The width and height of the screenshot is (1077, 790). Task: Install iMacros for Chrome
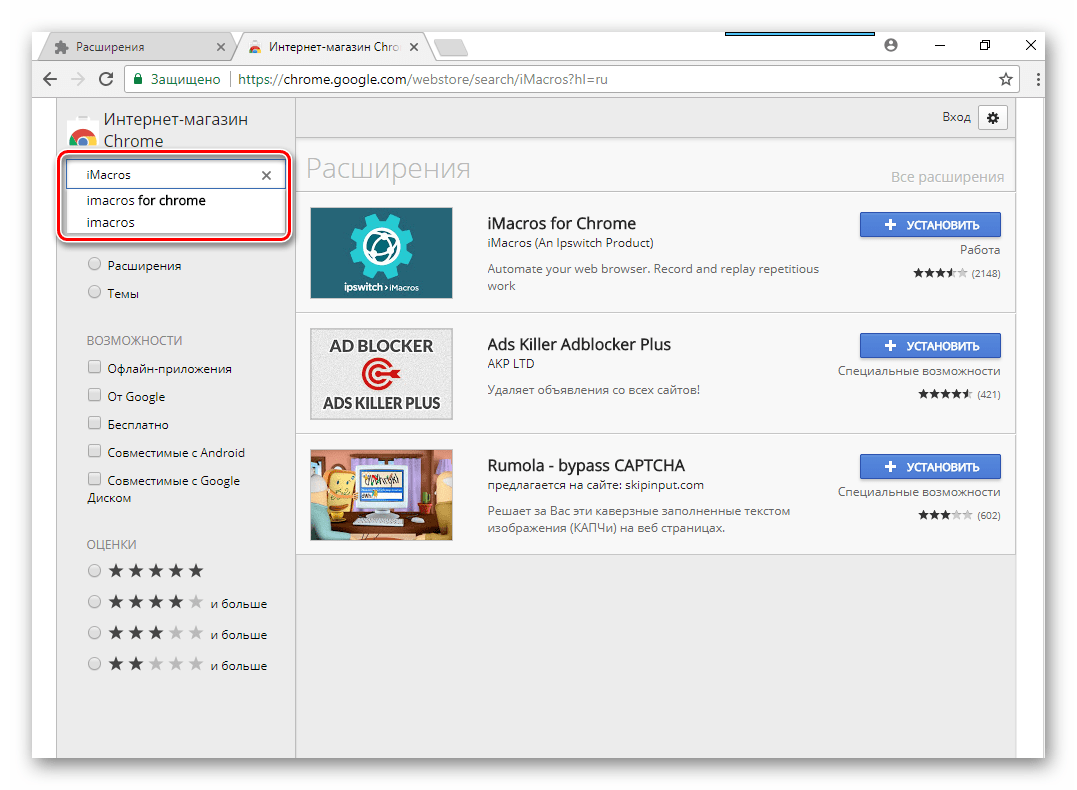click(930, 225)
